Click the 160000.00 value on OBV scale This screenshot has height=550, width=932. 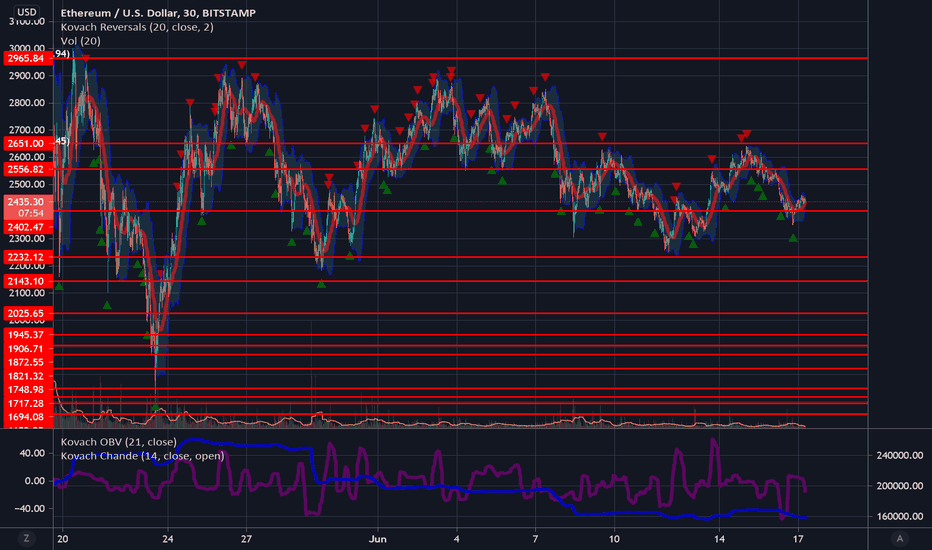click(899, 516)
